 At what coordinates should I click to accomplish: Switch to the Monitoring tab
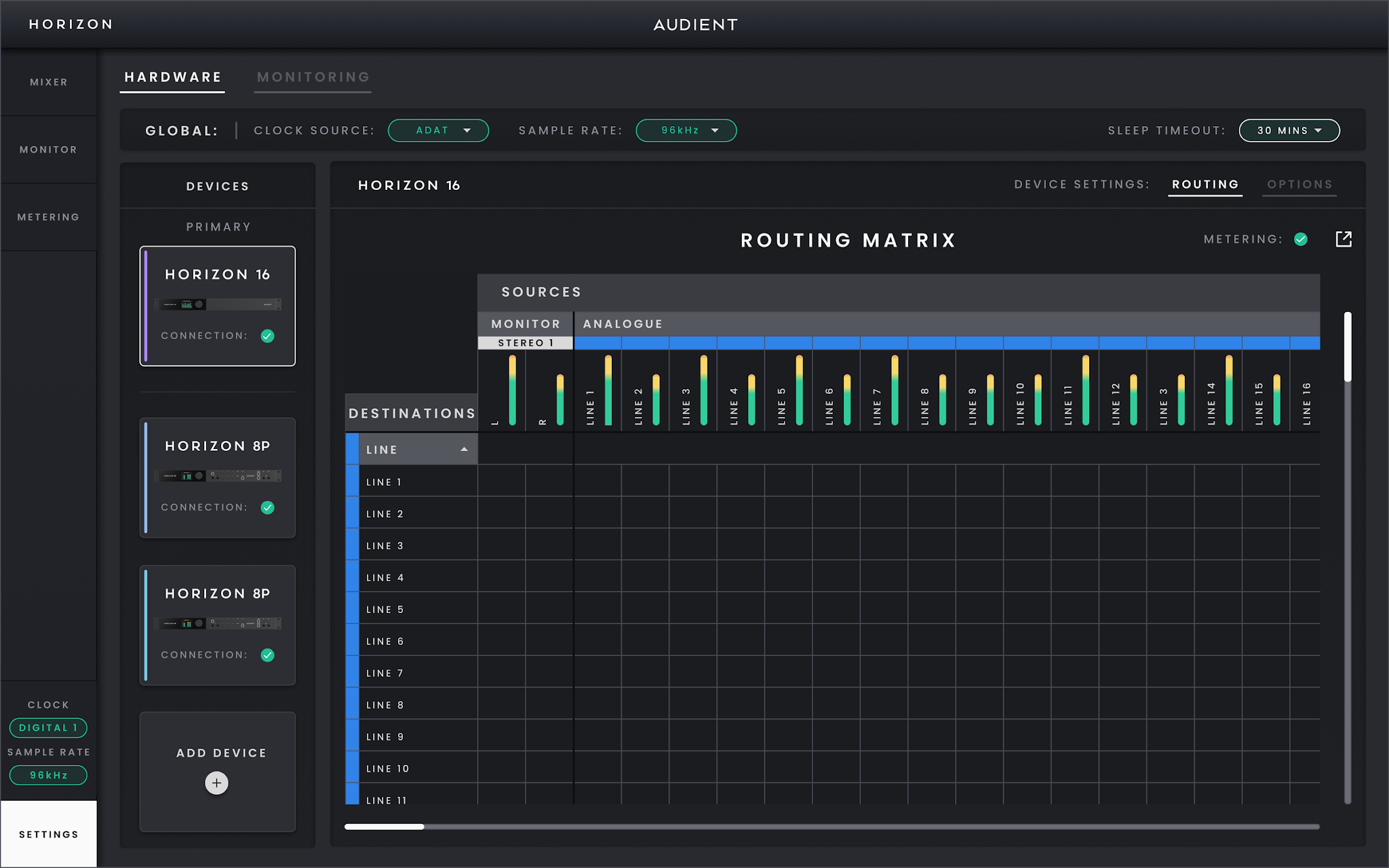tap(313, 77)
